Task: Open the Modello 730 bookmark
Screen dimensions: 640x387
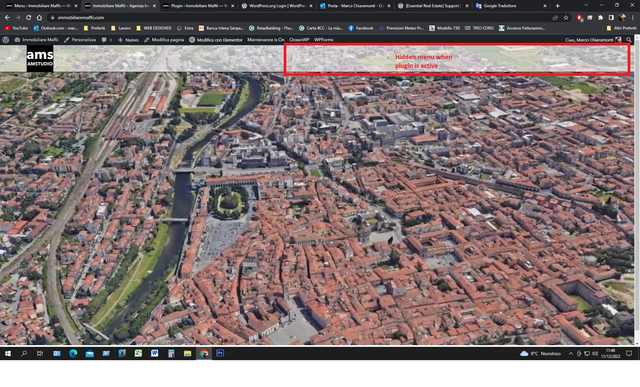Action: pyautogui.click(x=444, y=28)
